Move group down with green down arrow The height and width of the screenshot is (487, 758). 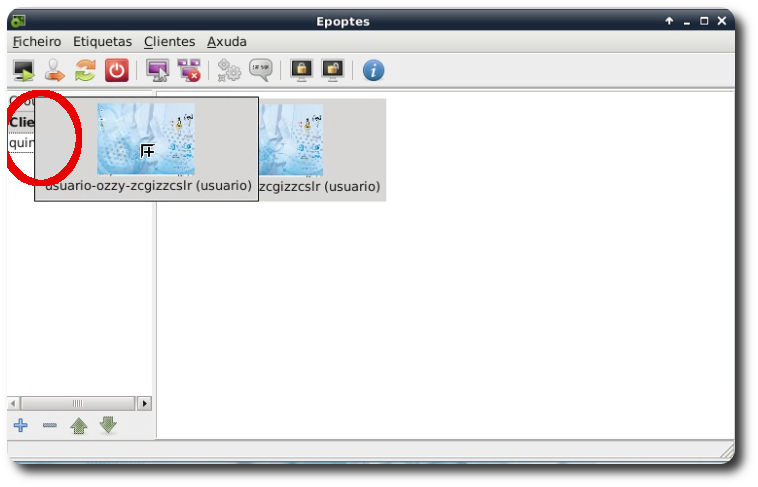(x=108, y=426)
